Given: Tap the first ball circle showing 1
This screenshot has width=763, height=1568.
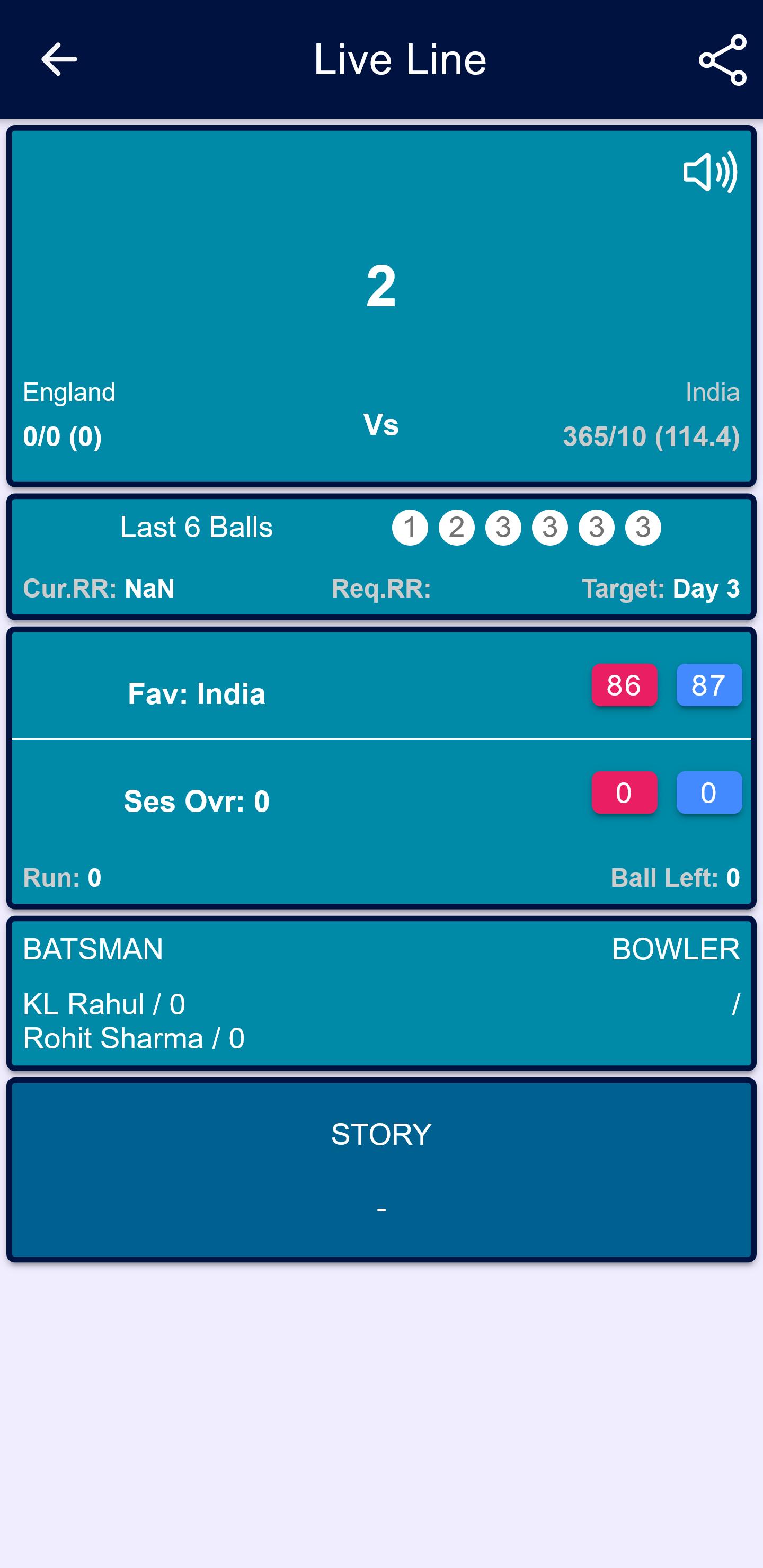Looking at the screenshot, I should (410, 527).
